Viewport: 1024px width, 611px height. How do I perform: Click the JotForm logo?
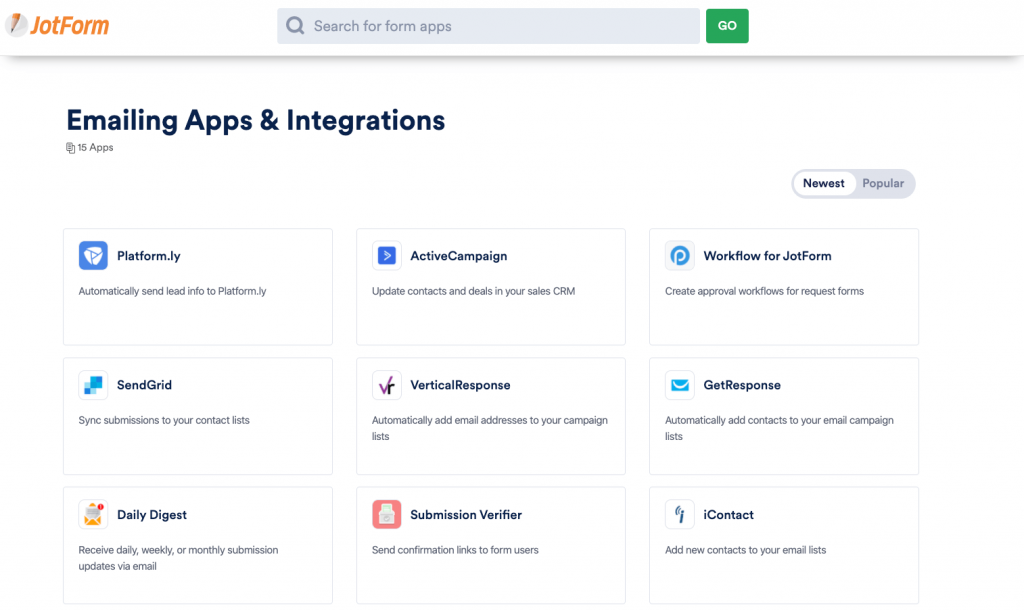click(57, 25)
